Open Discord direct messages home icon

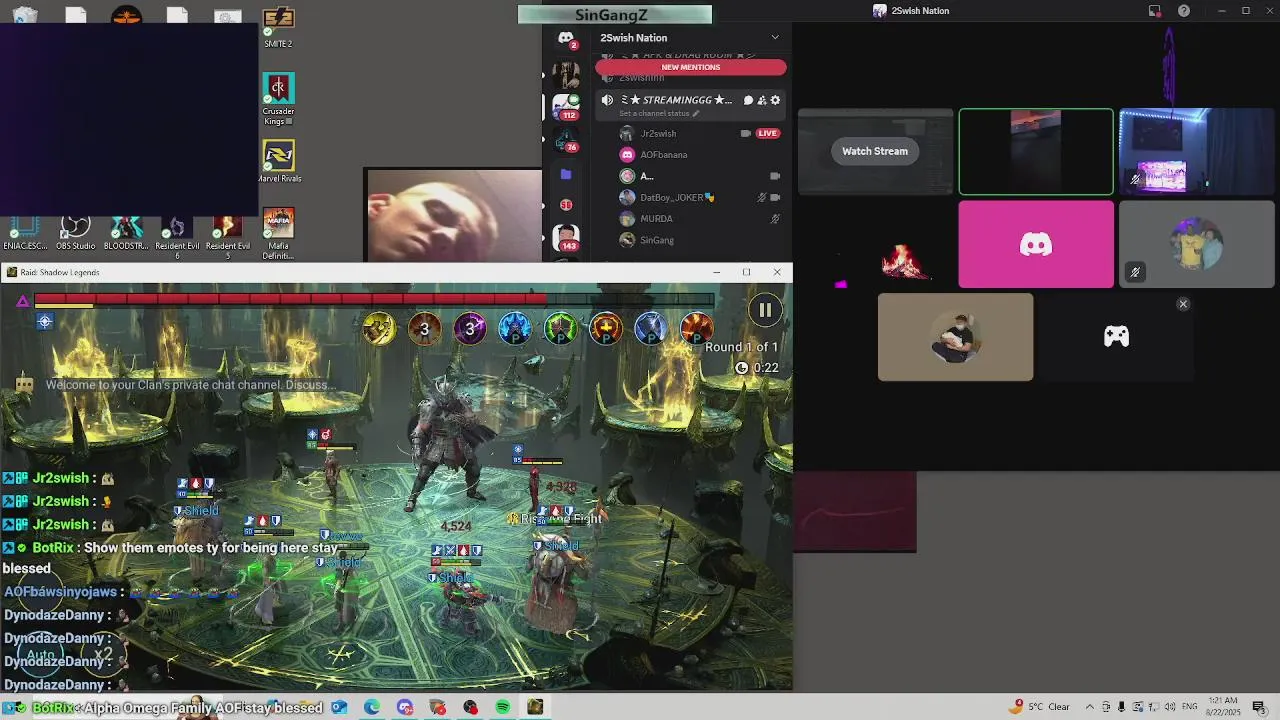(566, 38)
